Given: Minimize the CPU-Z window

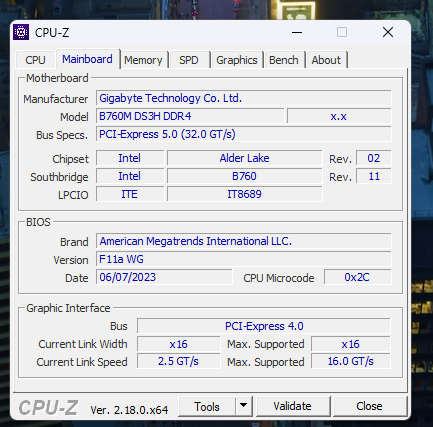Looking at the screenshot, I should (297, 32).
